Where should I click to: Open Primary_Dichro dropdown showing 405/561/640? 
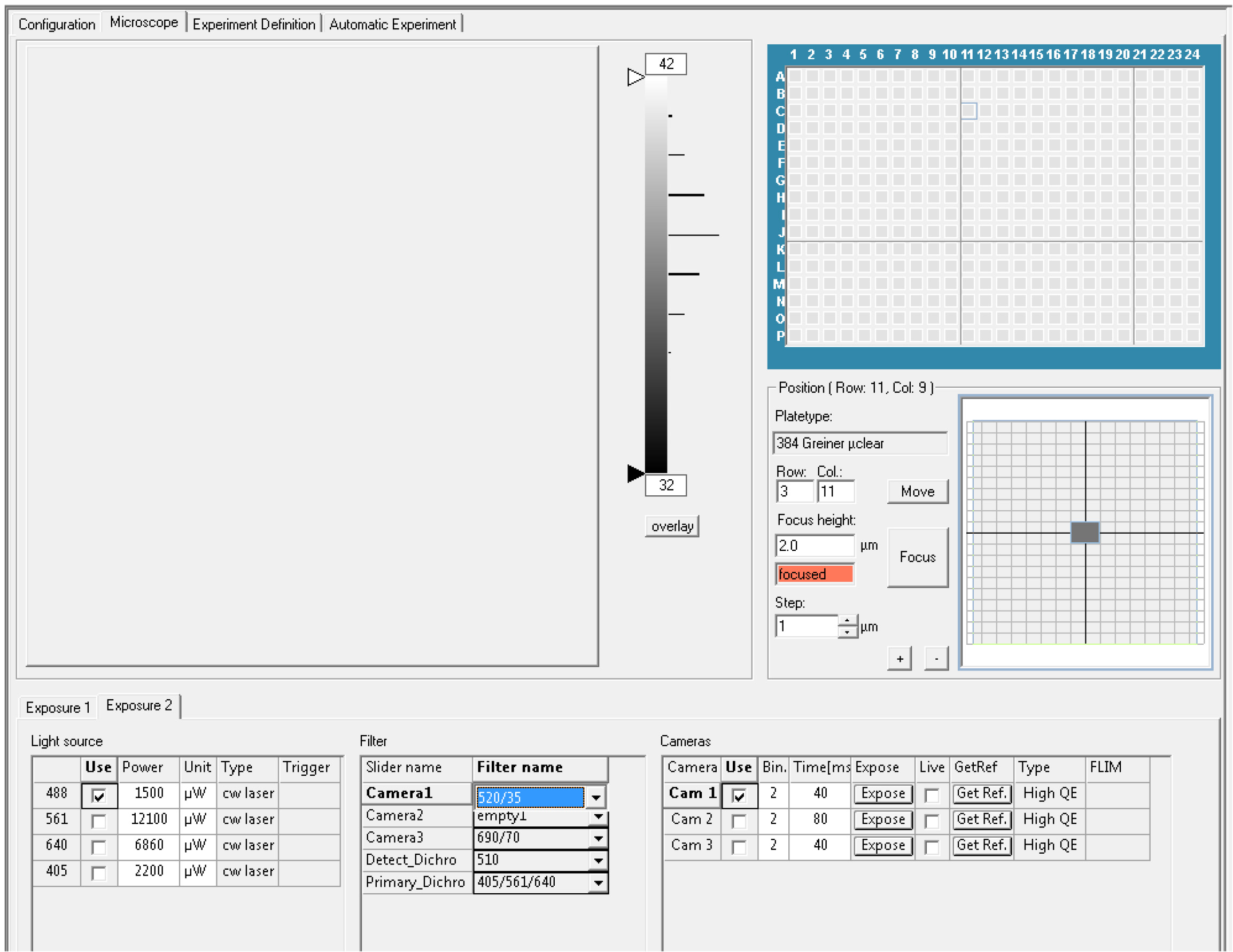coord(598,883)
